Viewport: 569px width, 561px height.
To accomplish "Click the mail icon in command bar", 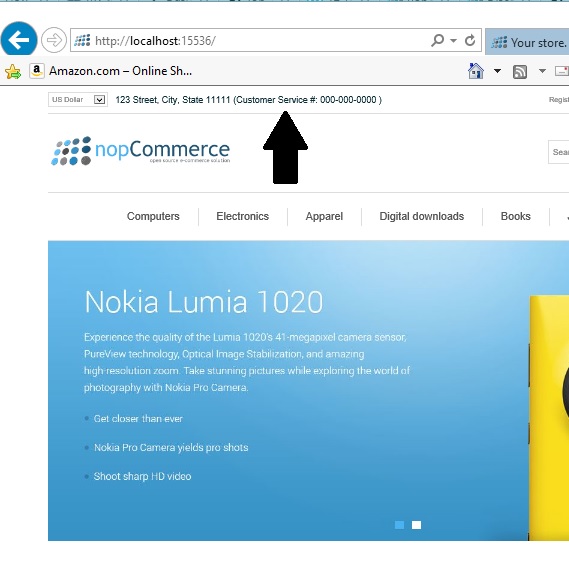I will (562, 71).
